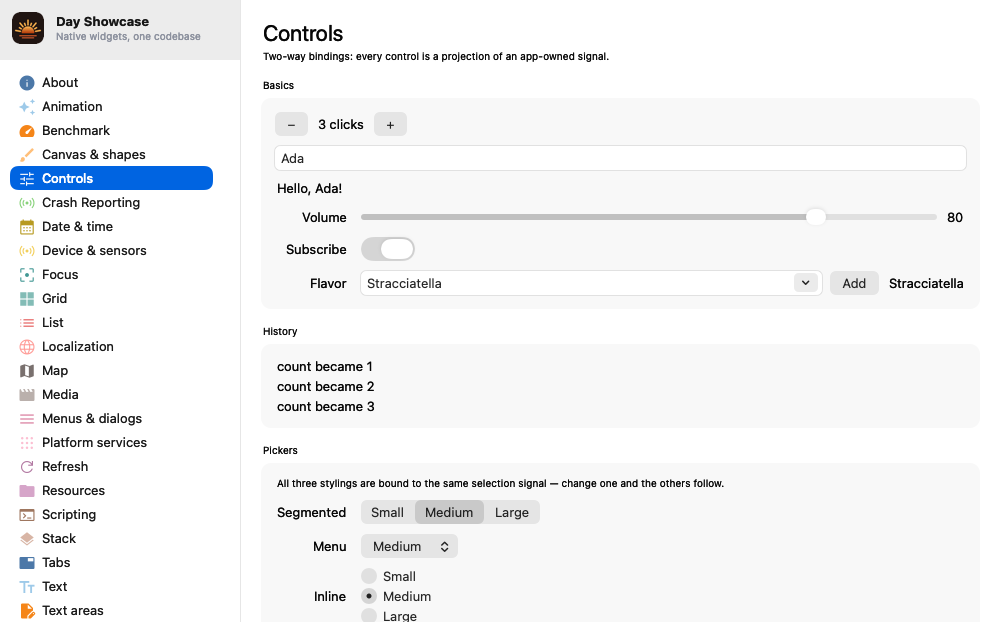Click the 'count became 3' history entry
This screenshot has height=622, width=1000.
tap(325, 407)
